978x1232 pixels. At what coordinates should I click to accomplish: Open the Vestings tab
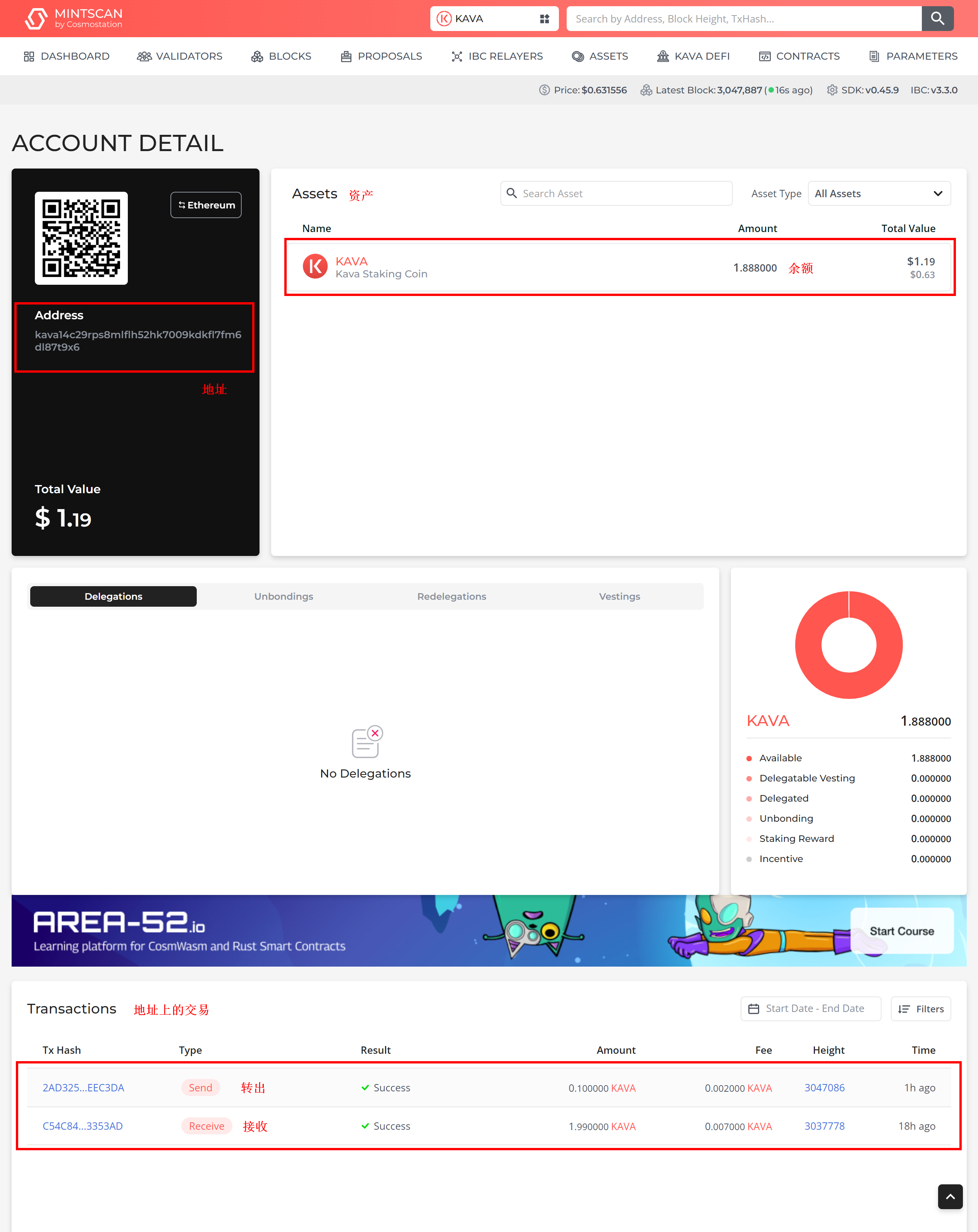click(x=619, y=596)
